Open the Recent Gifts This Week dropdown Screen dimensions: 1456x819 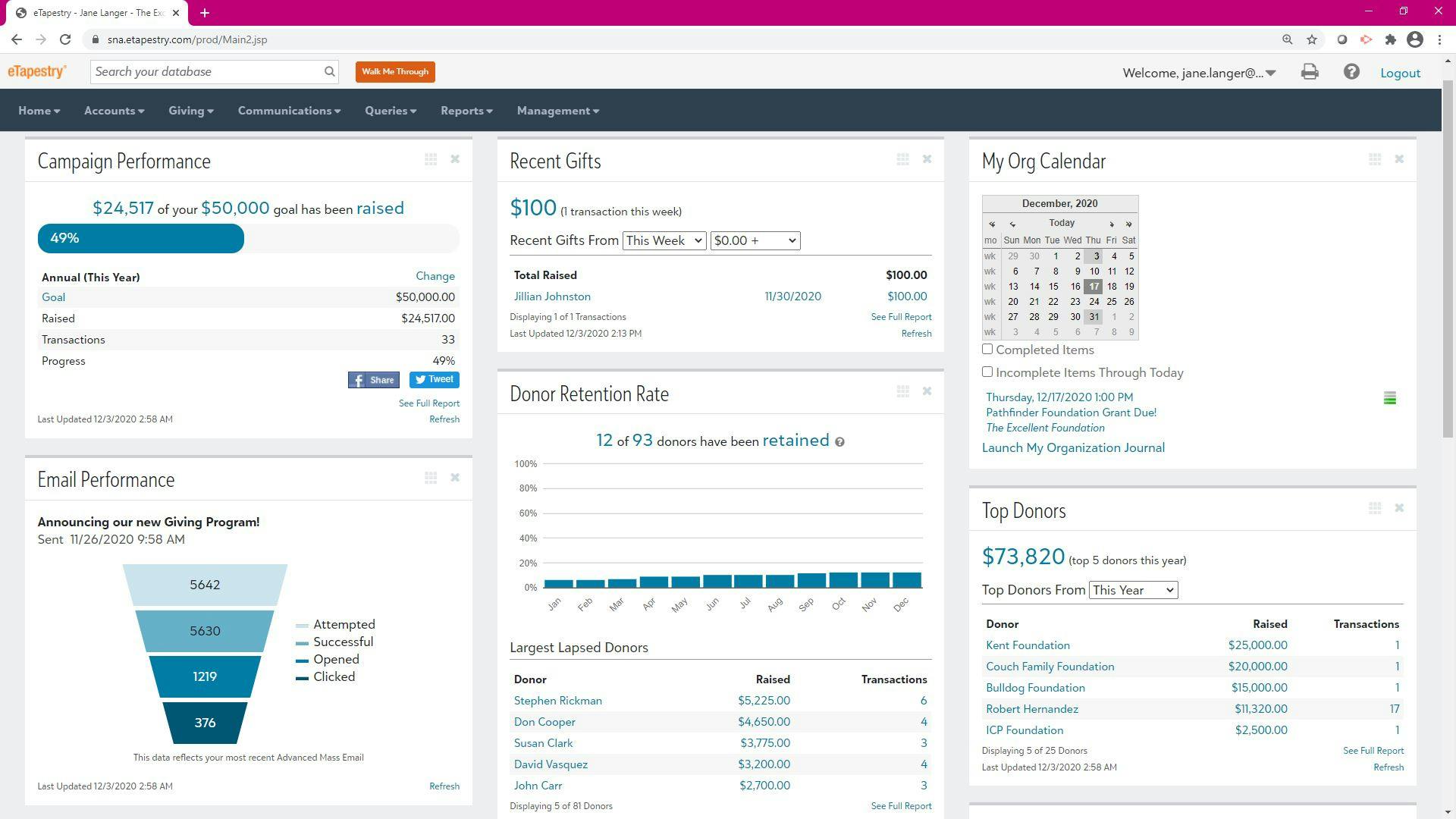tap(664, 240)
